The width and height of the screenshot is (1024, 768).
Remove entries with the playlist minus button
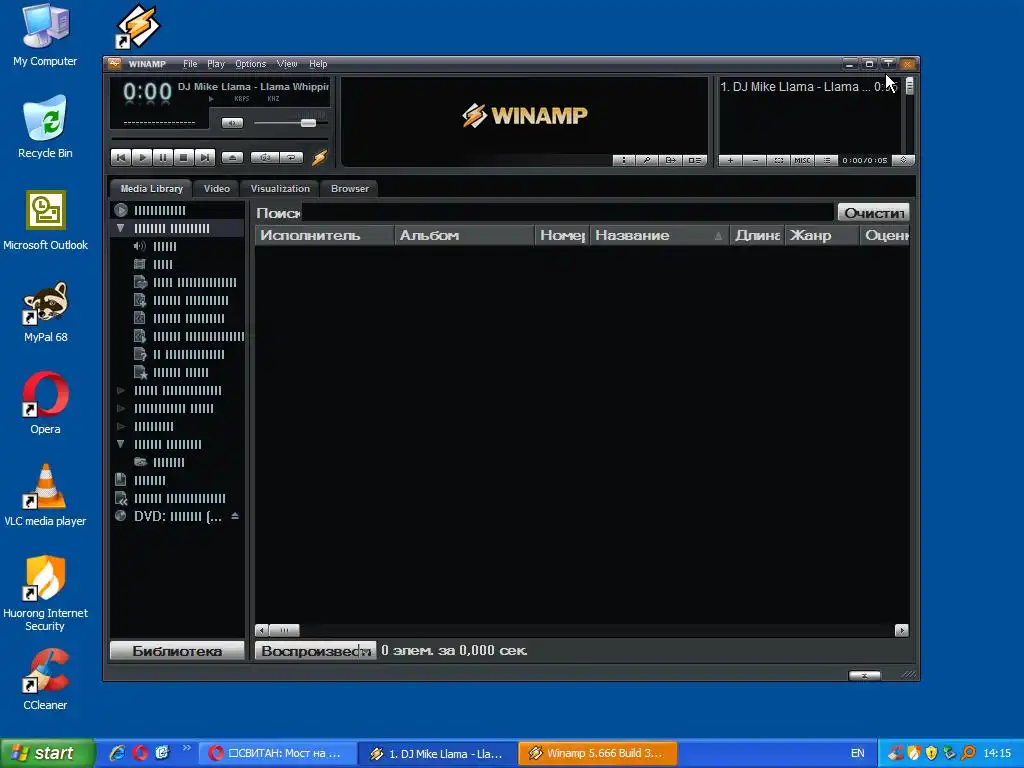(754, 160)
